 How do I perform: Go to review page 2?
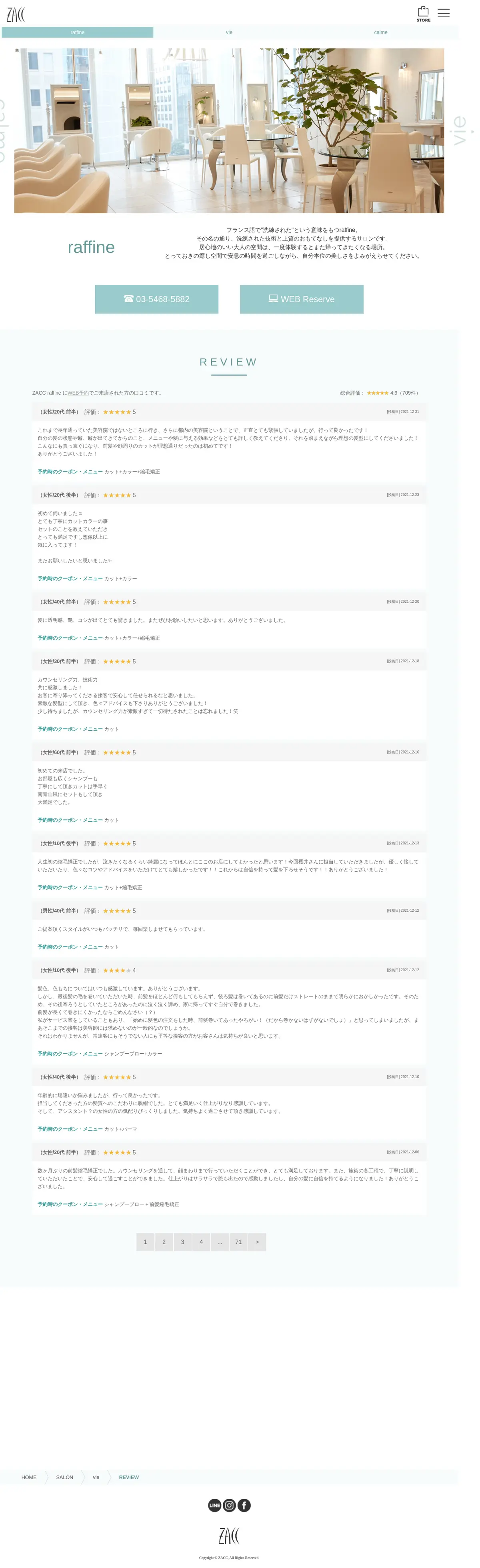click(164, 1242)
